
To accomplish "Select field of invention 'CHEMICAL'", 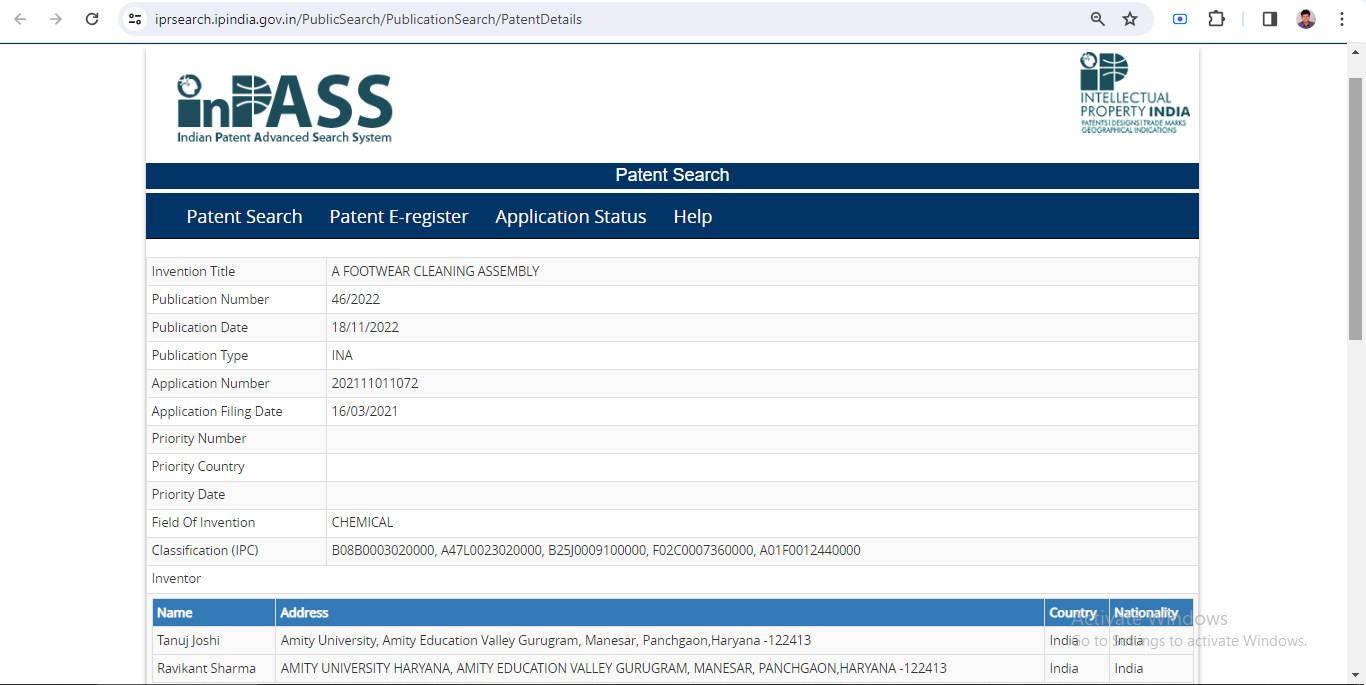I will pyautogui.click(x=362, y=522).
